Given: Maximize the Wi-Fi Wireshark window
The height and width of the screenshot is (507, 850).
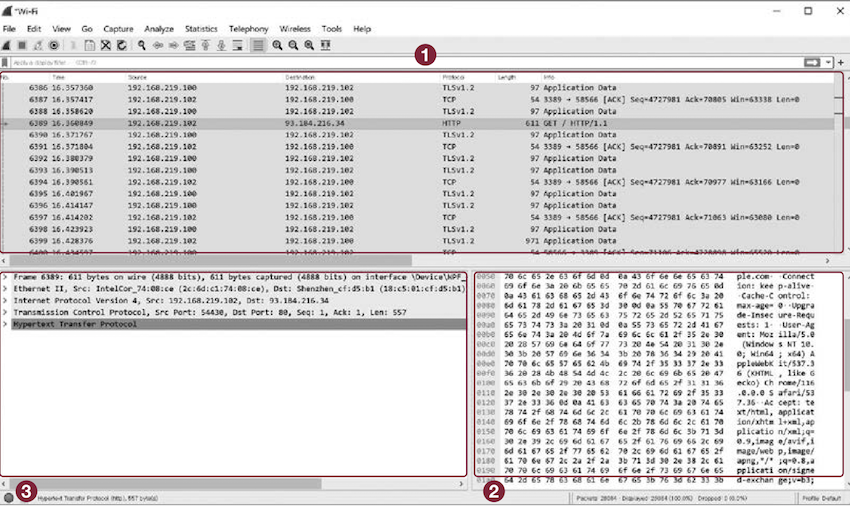Looking at the screenshot, I should (808, 11).
